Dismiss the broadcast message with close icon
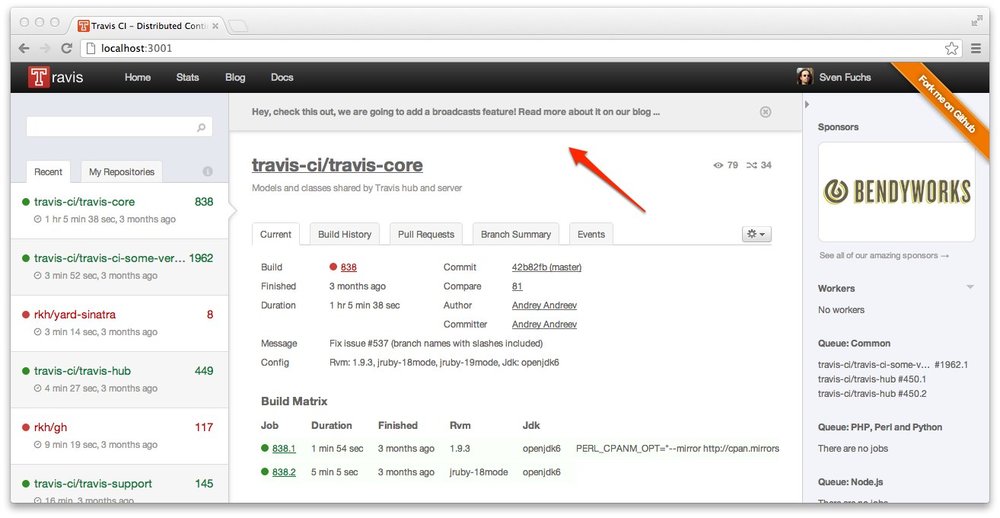The height and width of the screenshot is (518, 1000). click(766, 112)
